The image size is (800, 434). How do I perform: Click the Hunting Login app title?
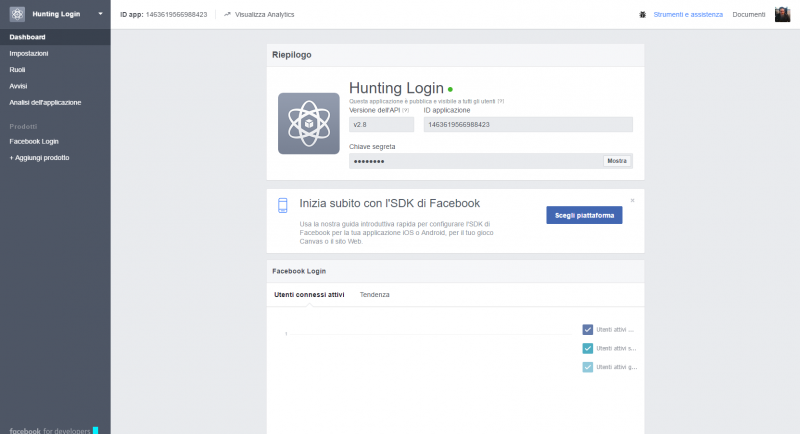[396, 88]
